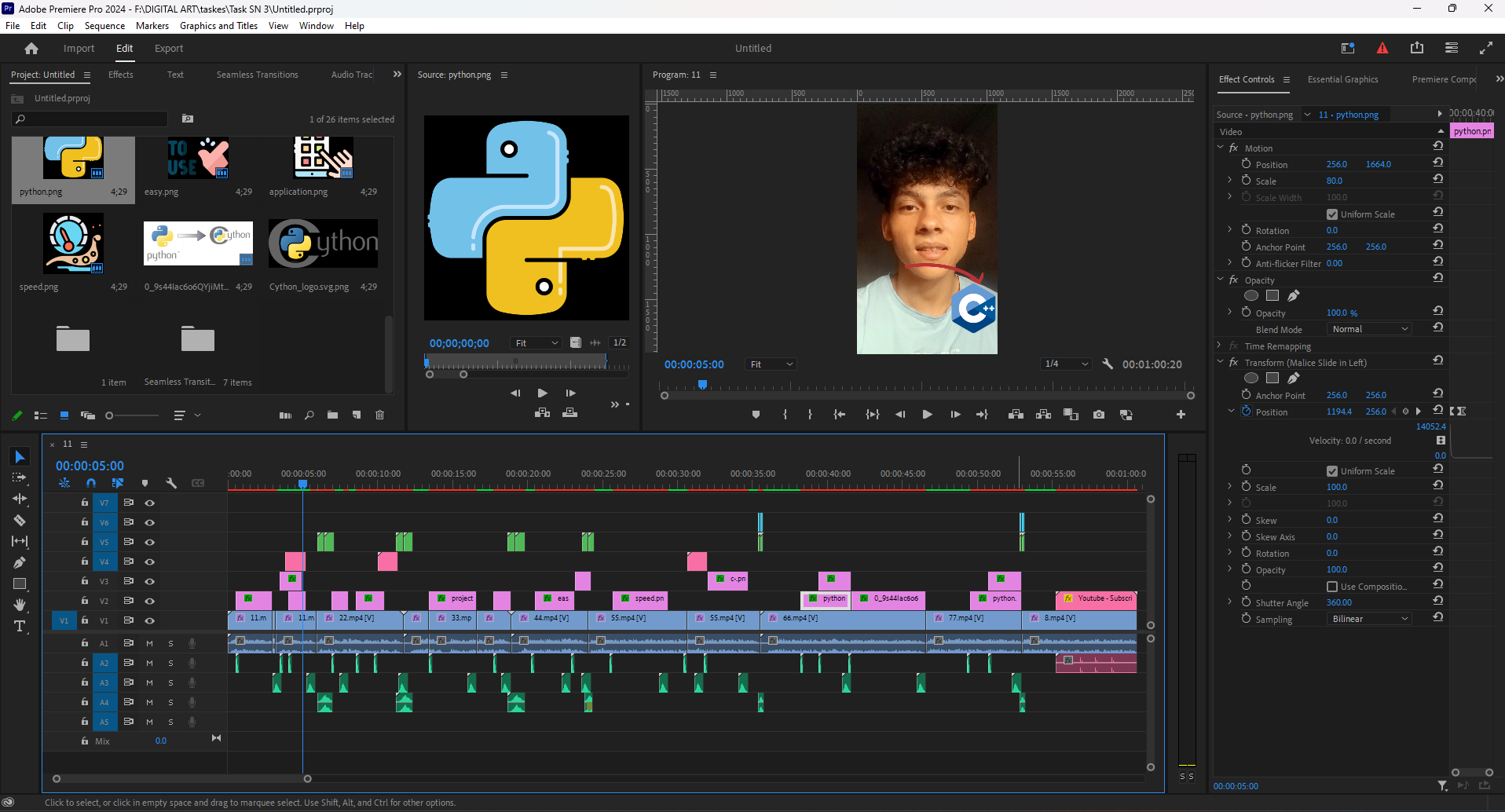1505x812 pixels.
Task: Click Insert button in Source monitor
Action: click(542, 412)
